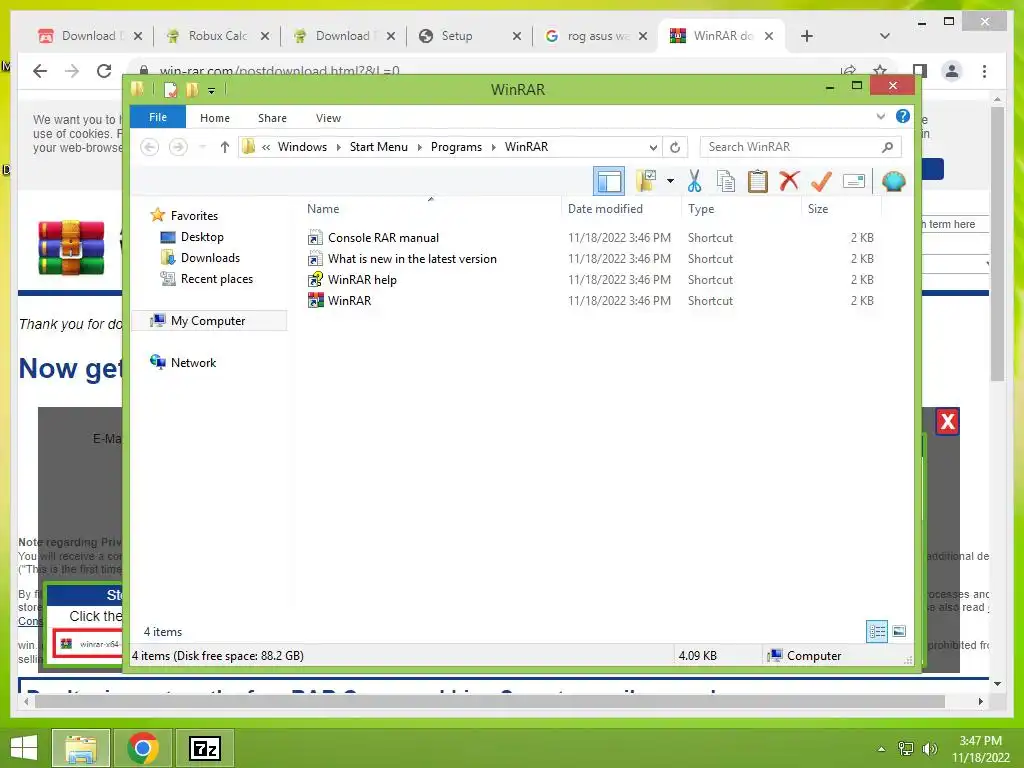
Task: Click the Rename toolbar icon
Action: point(854,181)
